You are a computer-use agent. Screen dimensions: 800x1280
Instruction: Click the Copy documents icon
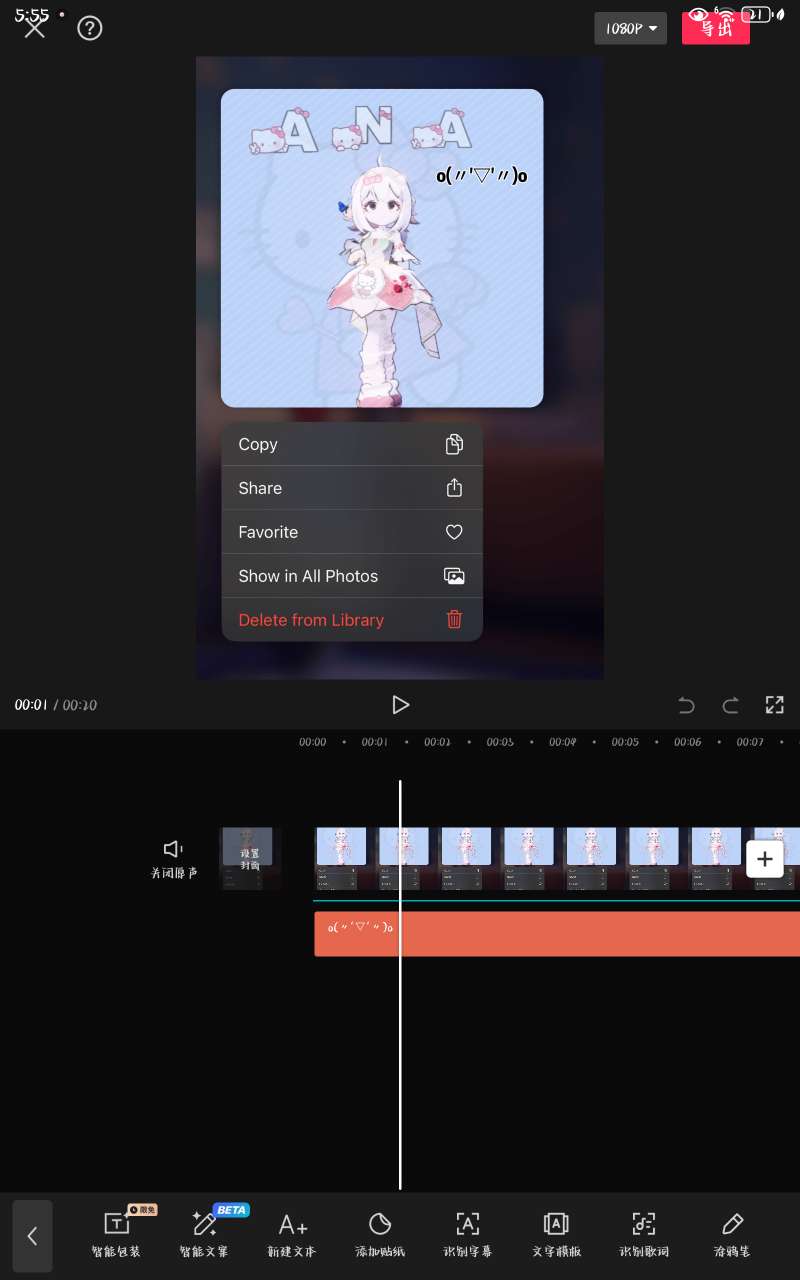pos(454,444)
